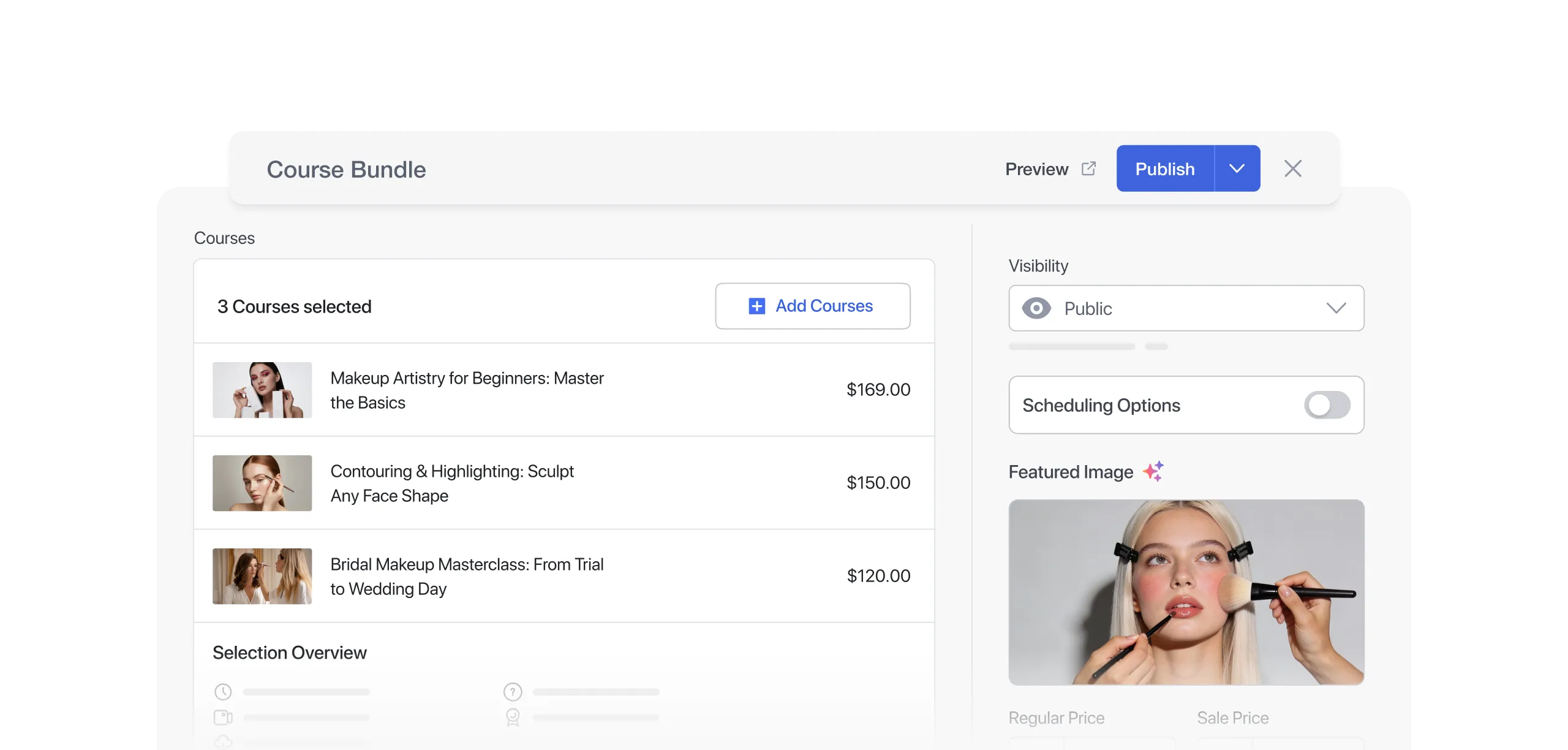The height and width of the screenshot is (750, 1568).
Task: Click the question mark icon in Selection Overview
Action: click(513, 692)
